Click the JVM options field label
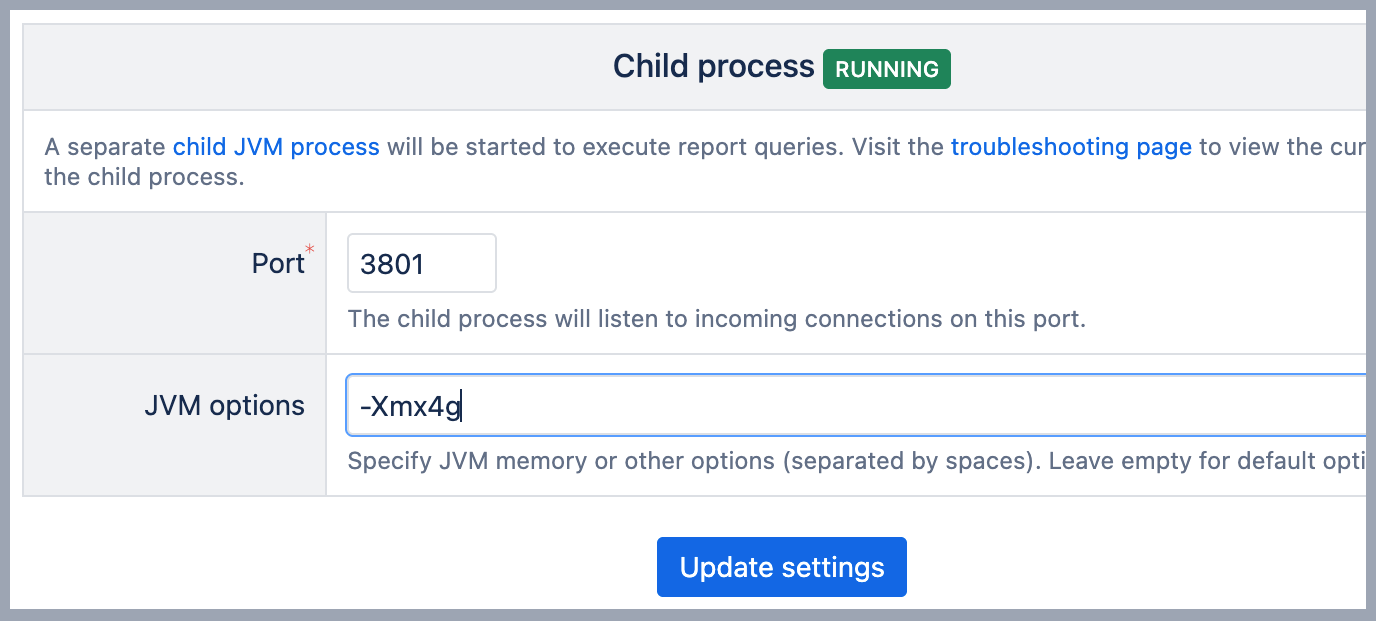Screen dimensions: 1376x621 point(224,406)
